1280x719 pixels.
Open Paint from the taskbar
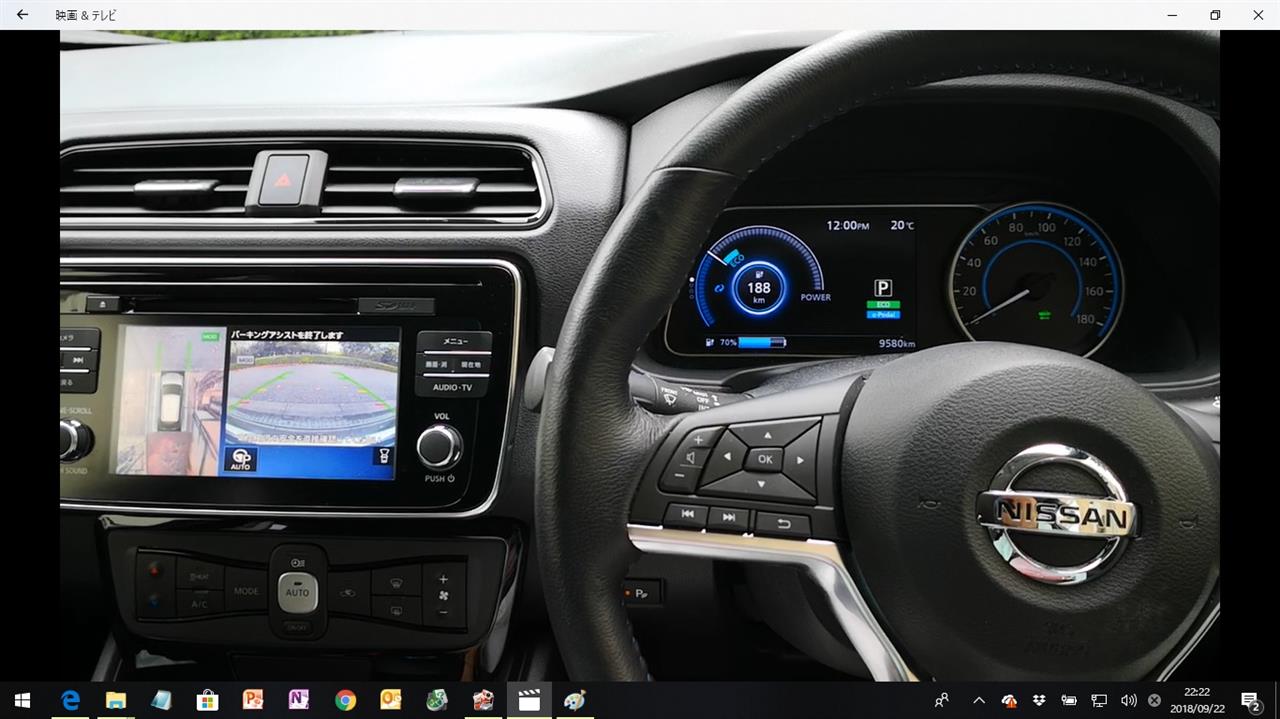click(x=575, y=700)
